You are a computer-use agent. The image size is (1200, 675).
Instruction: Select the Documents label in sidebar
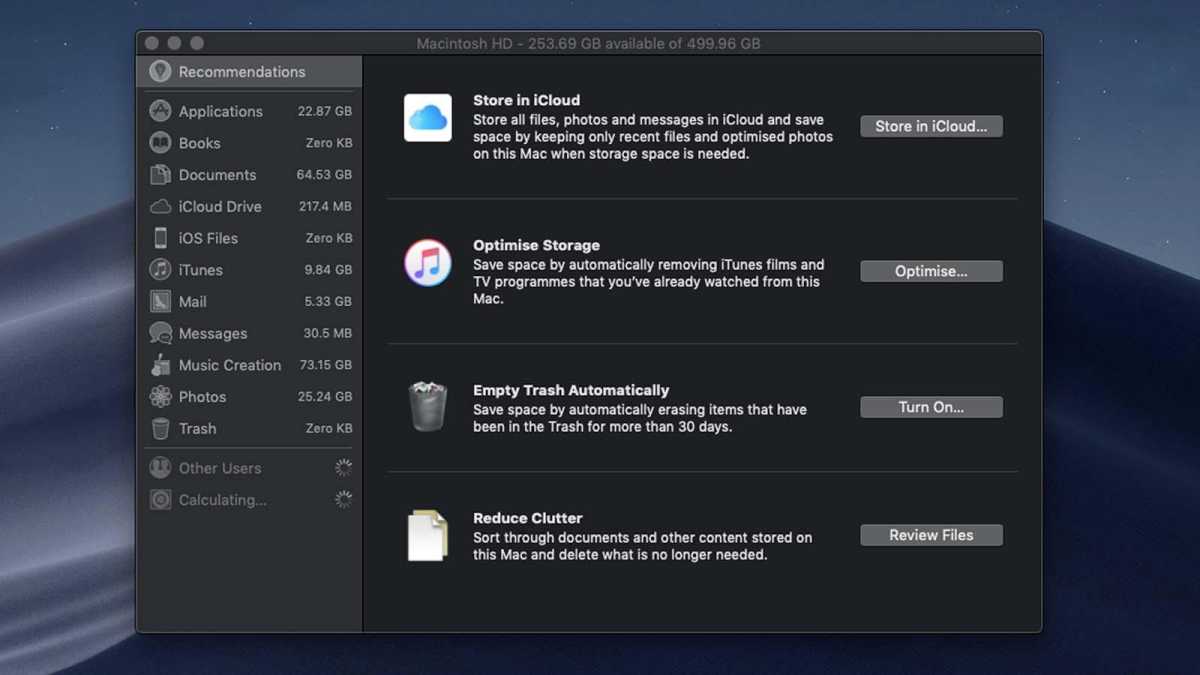218,175
